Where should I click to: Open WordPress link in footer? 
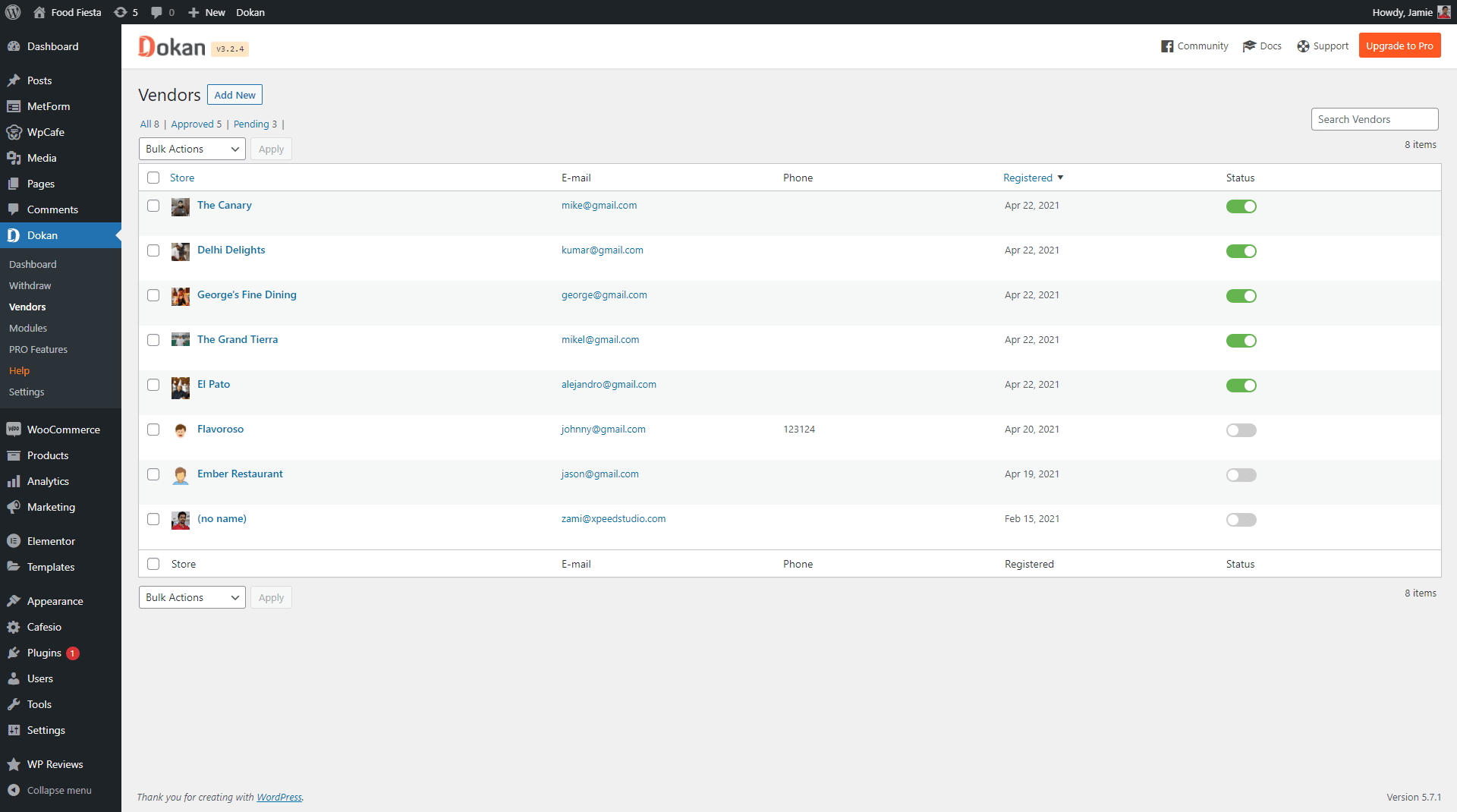click(279, 797)
